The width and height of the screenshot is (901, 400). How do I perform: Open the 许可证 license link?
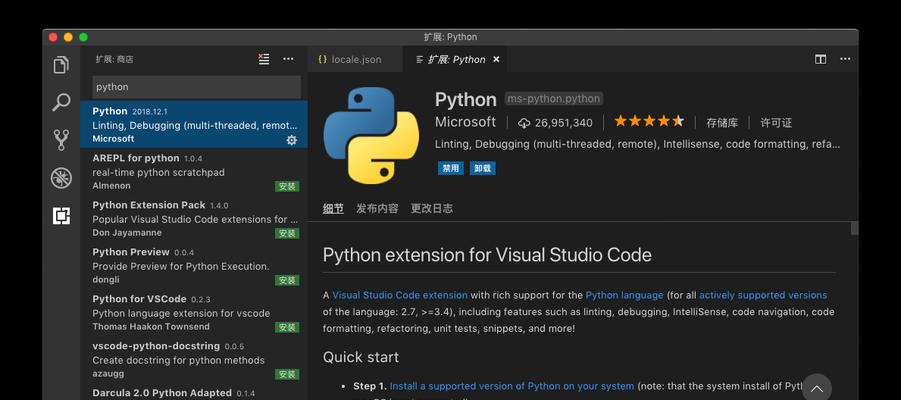pos(776,122)
